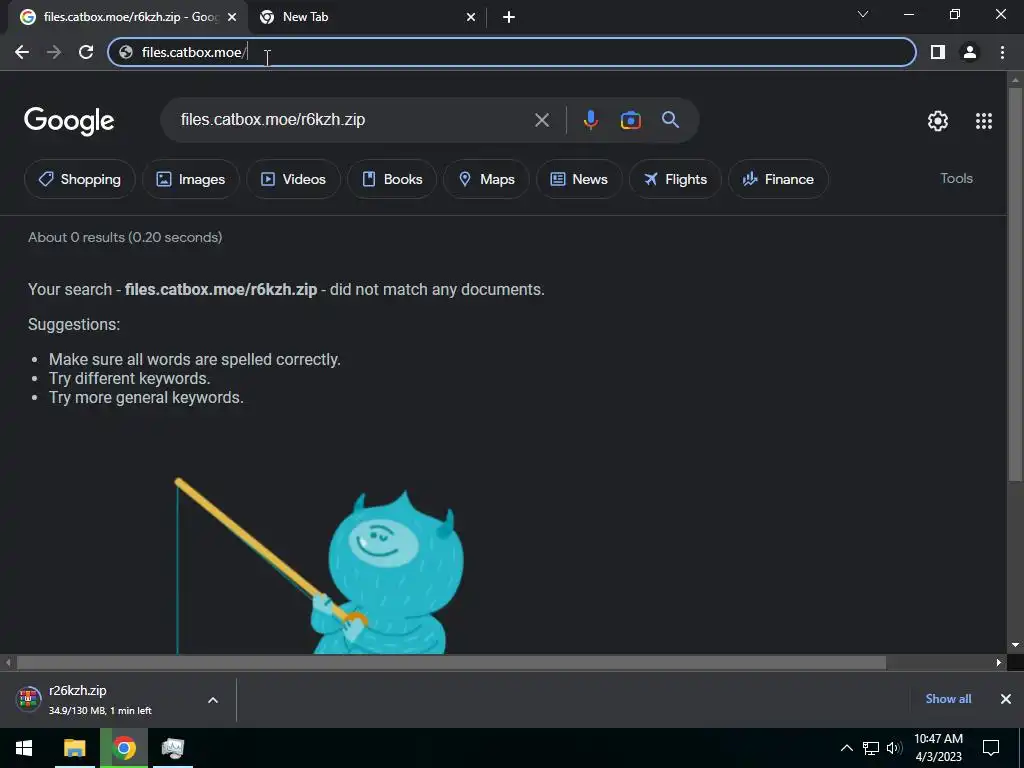Click the 'About 0 results' text
The image size is (1024, 768).
point(125,237)
